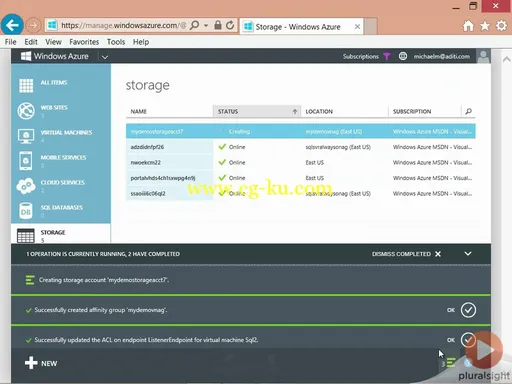This screenshot has height=384, width=512.
Task: Click the storage list search magnifier
Action: pyautogui.click(x=468, y=111)
